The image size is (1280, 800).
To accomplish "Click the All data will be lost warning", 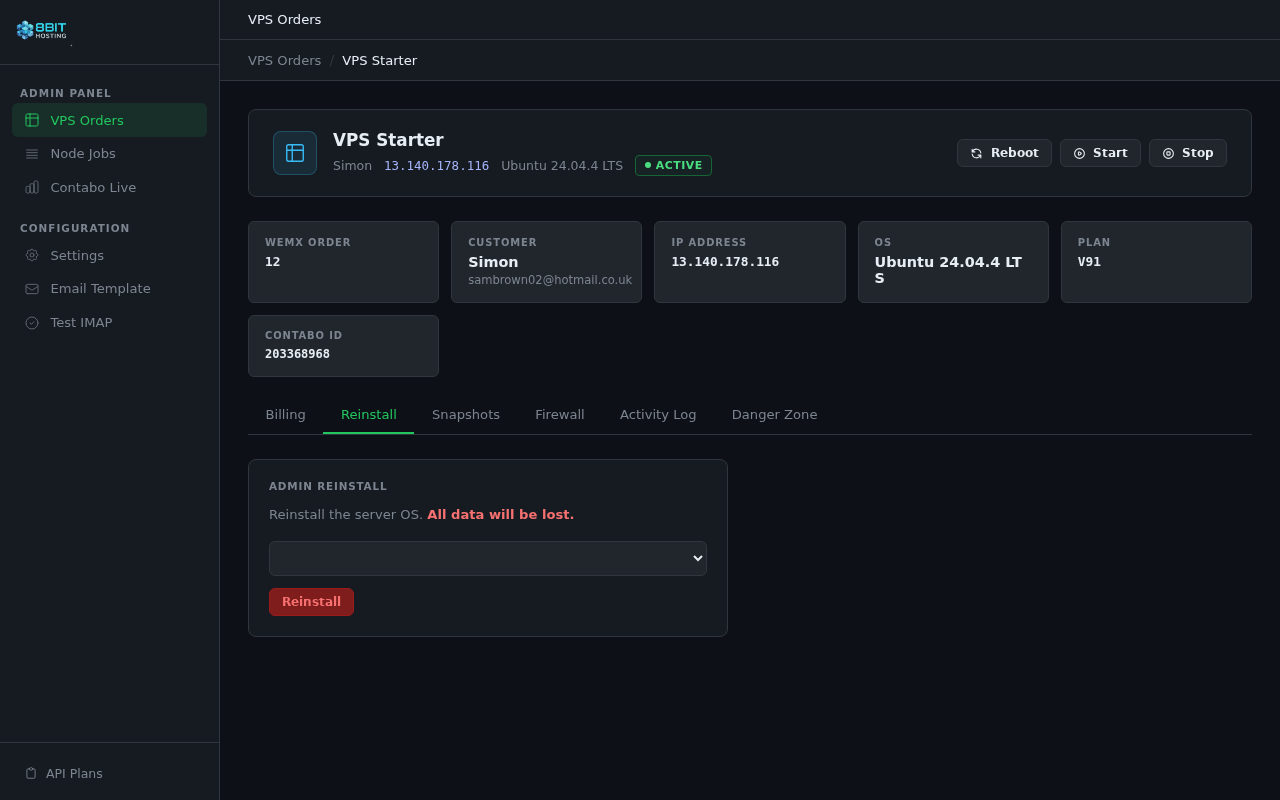I will (501, 514).
